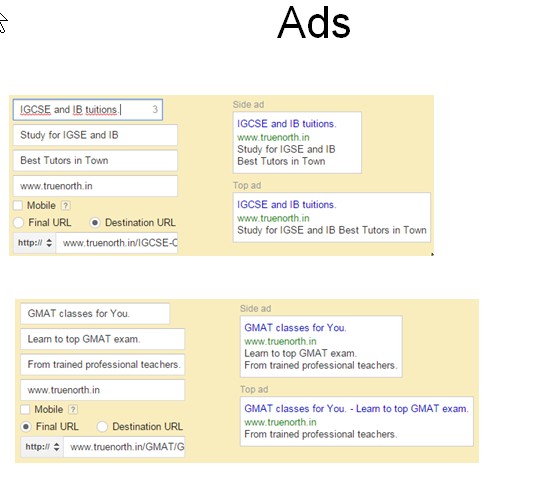Click the 'IGCSE and IB tuitions.' headline field
Image resolution: width=547 pixels, height=481 pixels.
tap(88, 110)
